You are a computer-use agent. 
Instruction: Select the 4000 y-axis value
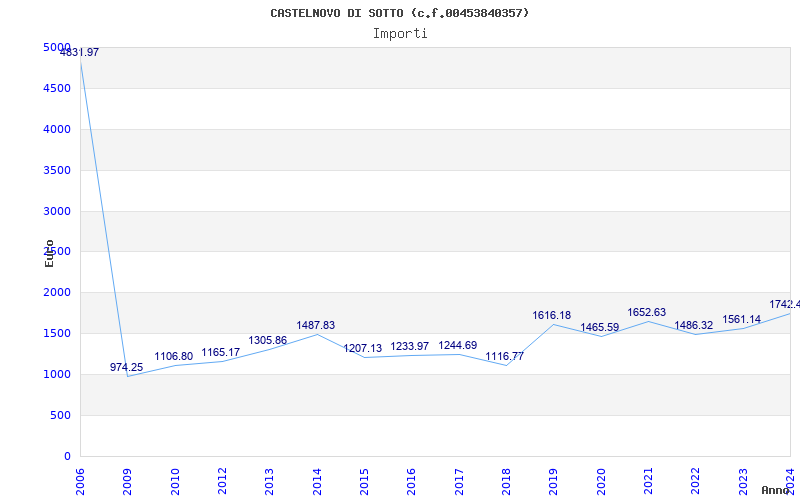click(x=57, y=129)
